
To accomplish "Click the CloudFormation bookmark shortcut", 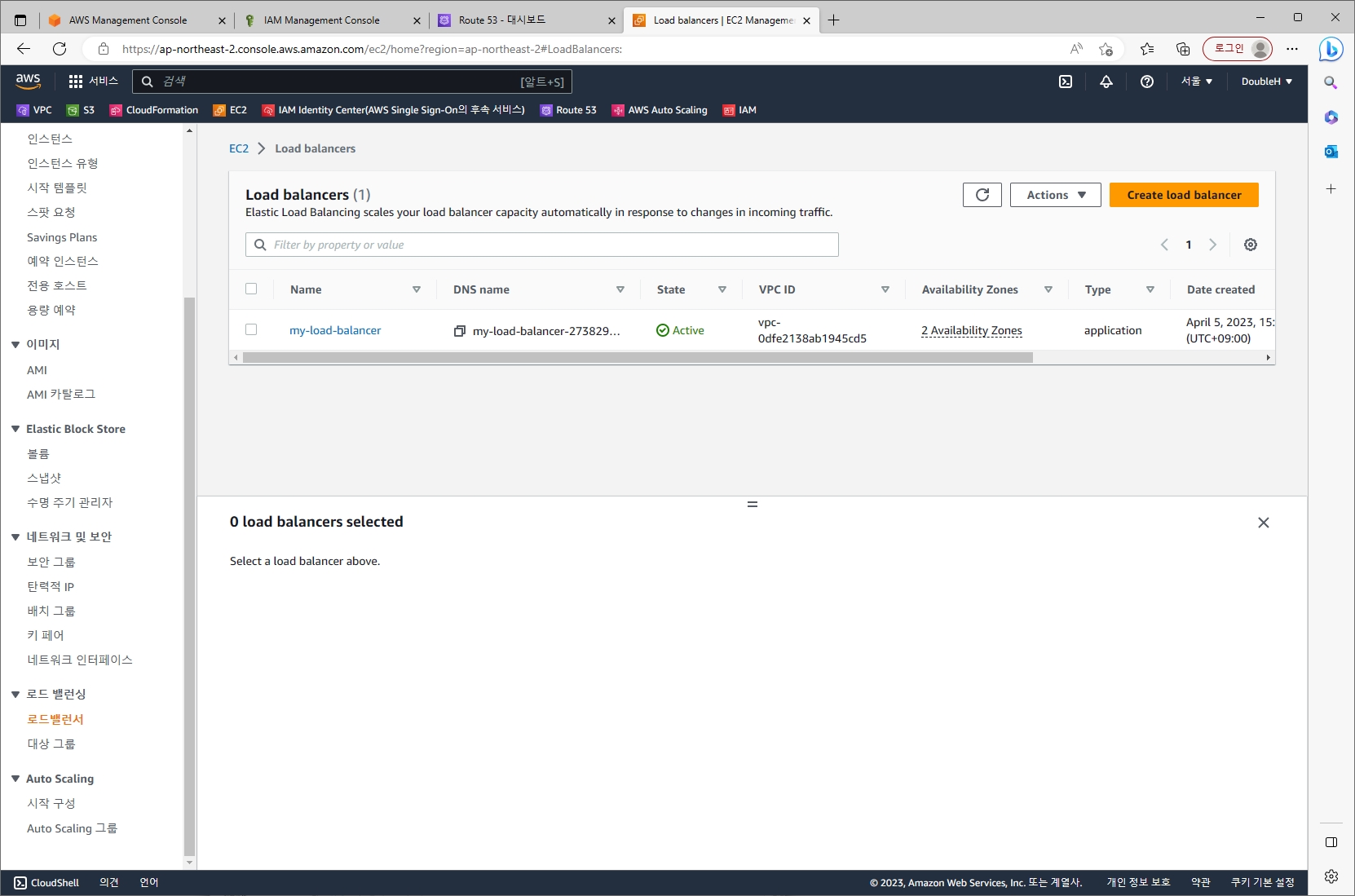I will (x=154, y=110).
